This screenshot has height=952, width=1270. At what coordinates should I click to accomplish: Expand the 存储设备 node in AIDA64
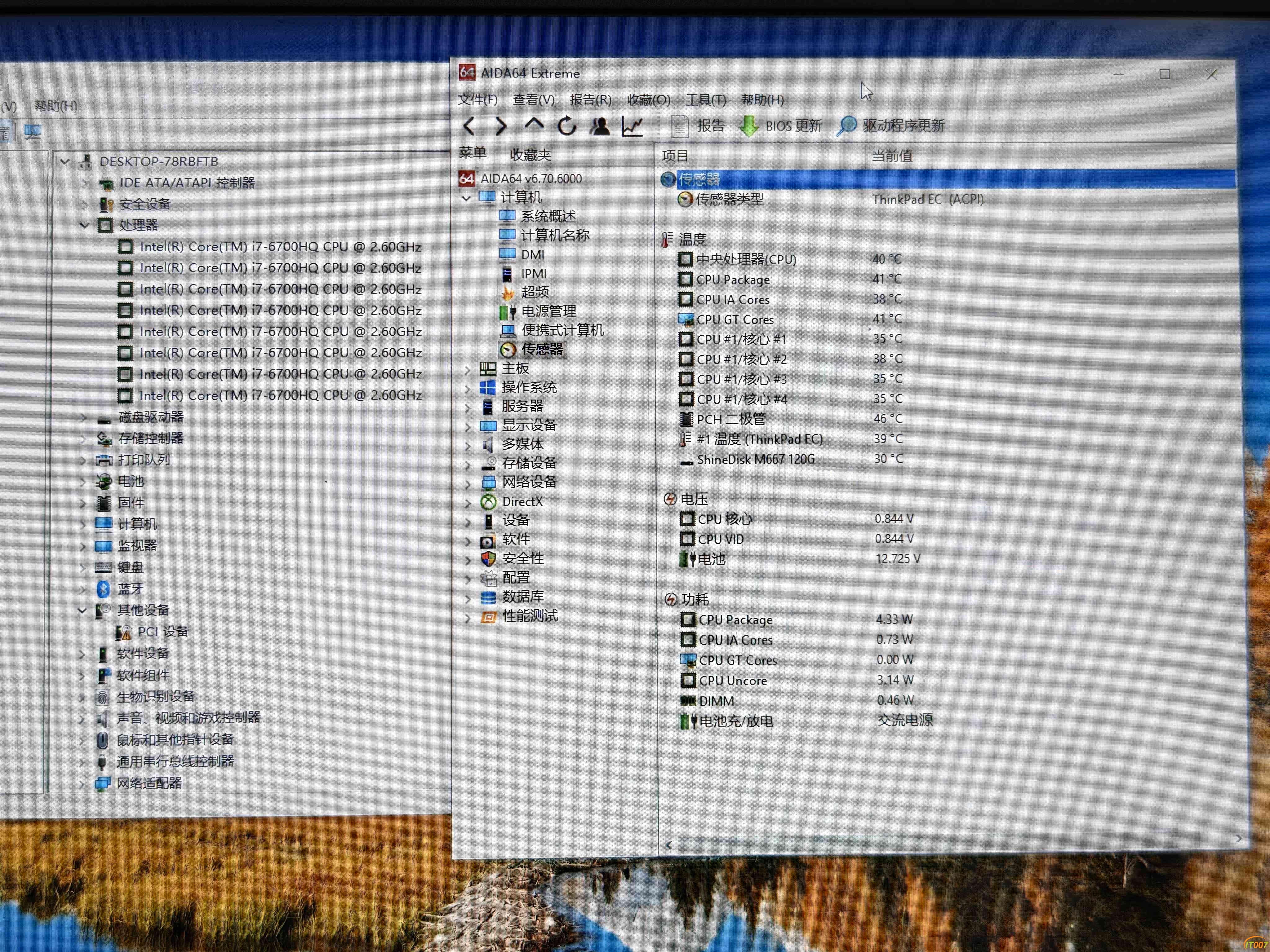(x=467, y=465)
